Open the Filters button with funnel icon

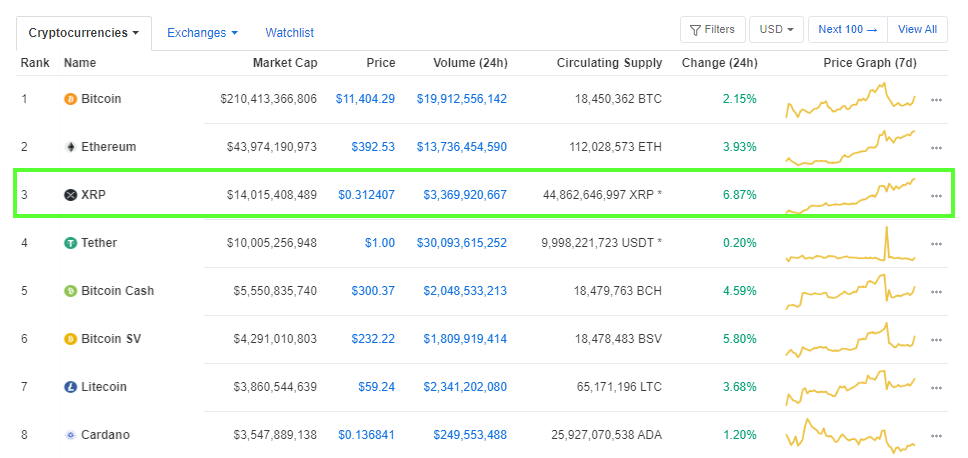pos(712,30)
